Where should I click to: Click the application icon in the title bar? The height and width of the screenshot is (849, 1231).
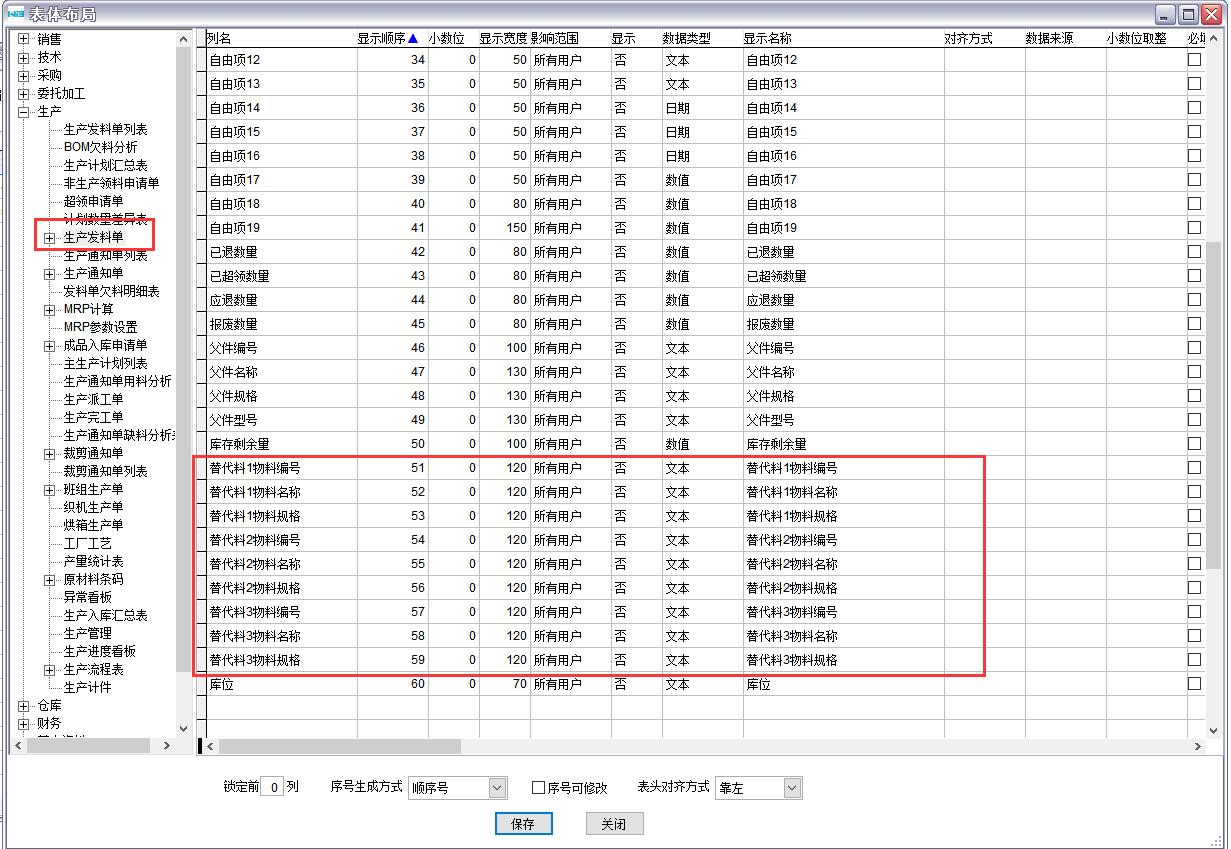point(14,13)
